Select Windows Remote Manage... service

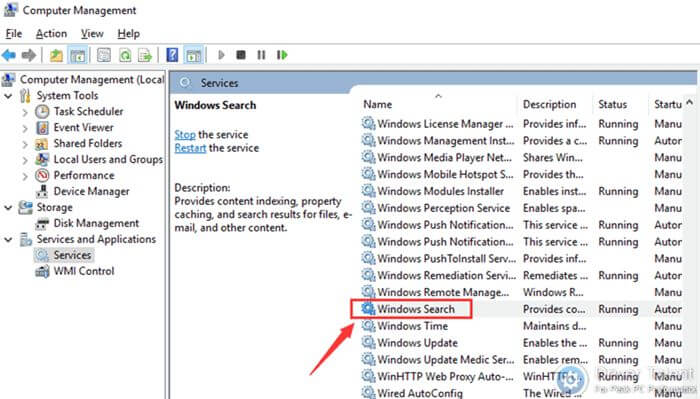(x=521, y=292)
